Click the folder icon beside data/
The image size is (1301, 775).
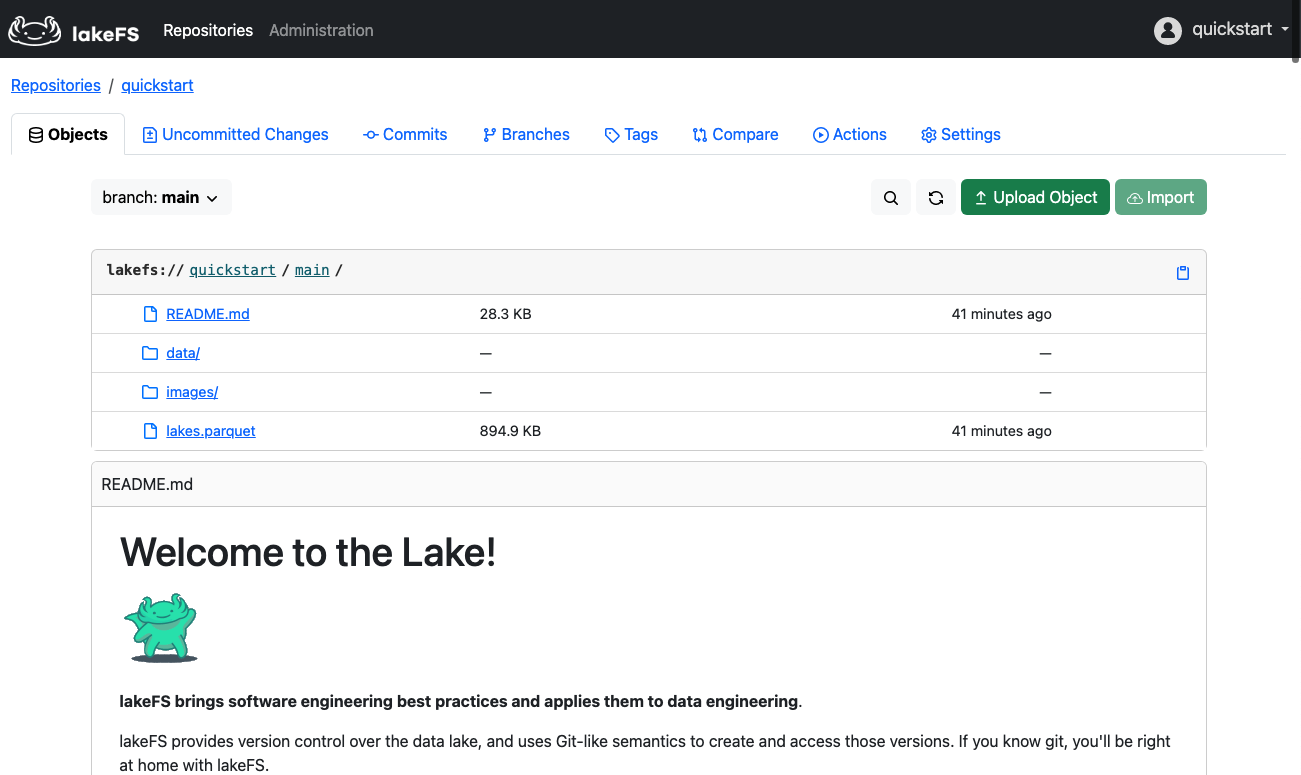148,352
